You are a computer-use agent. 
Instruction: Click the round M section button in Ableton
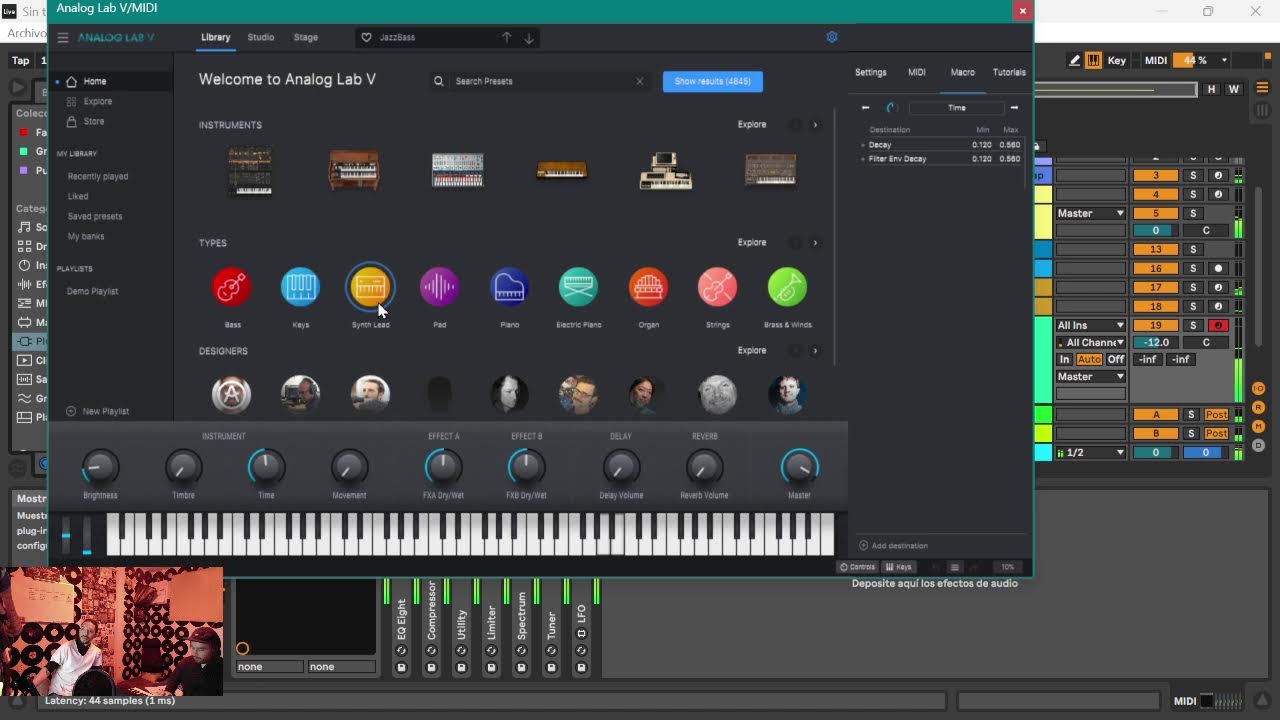(1259, 426)
